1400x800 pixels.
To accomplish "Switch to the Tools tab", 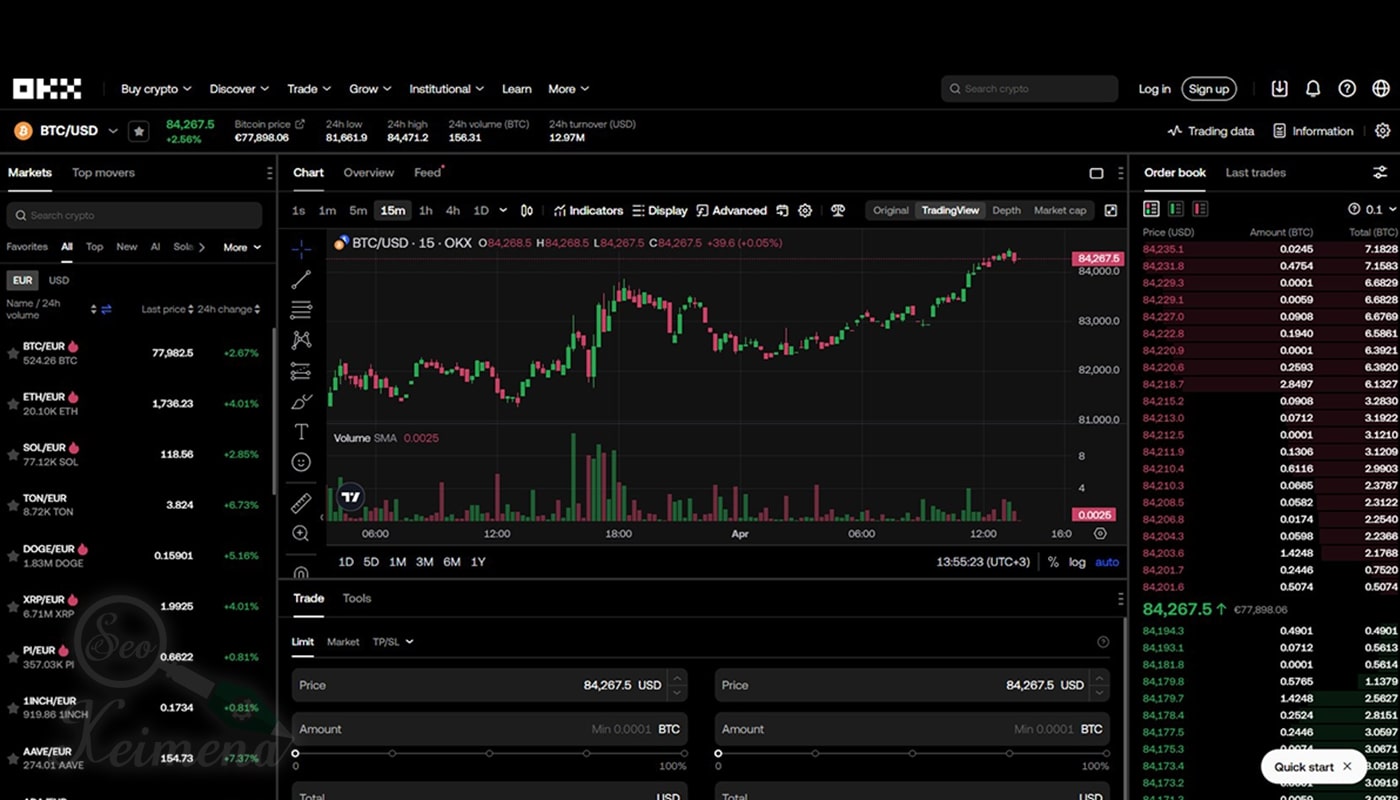I will 357,599.
